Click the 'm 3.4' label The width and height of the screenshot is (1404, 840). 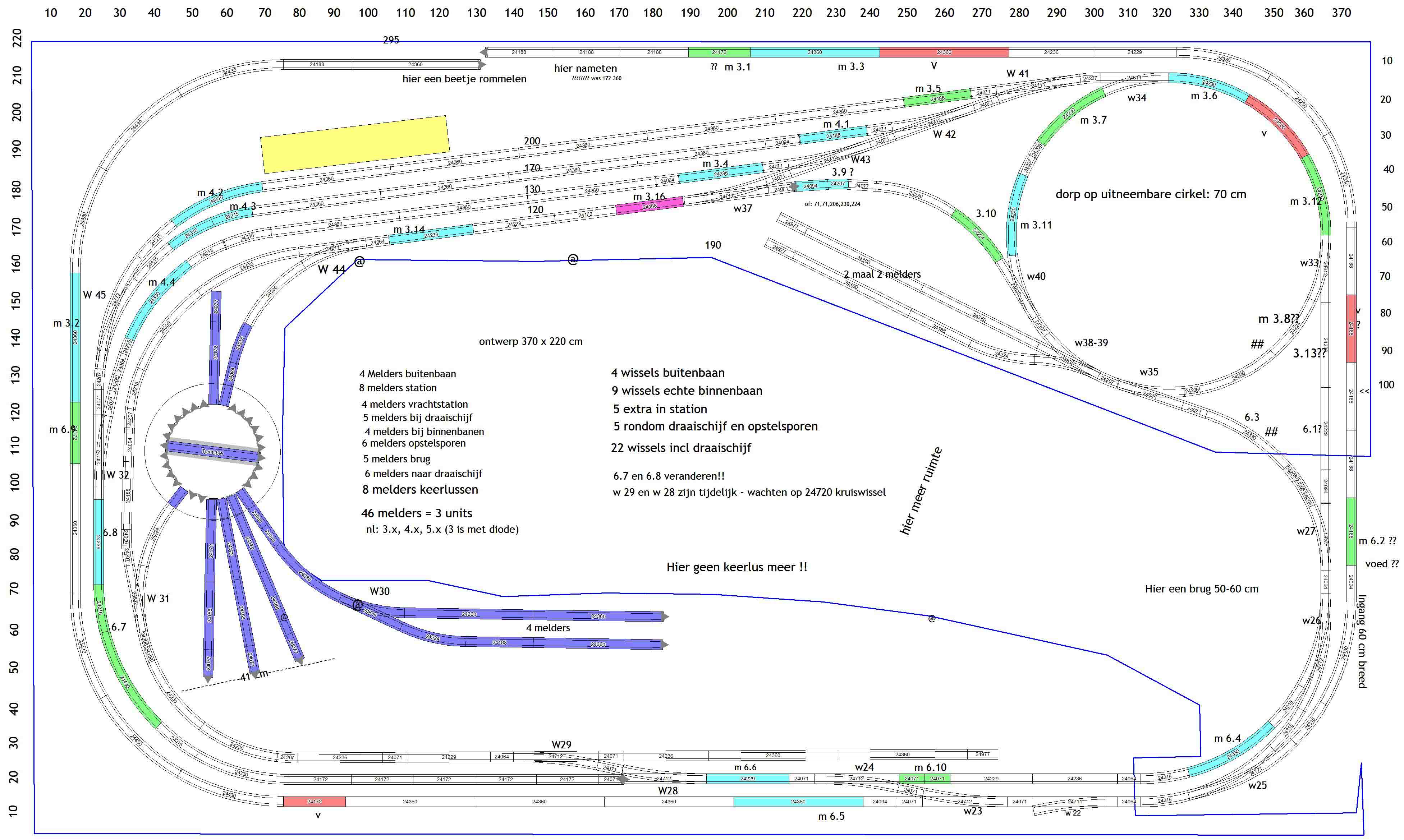click(716, 163)
